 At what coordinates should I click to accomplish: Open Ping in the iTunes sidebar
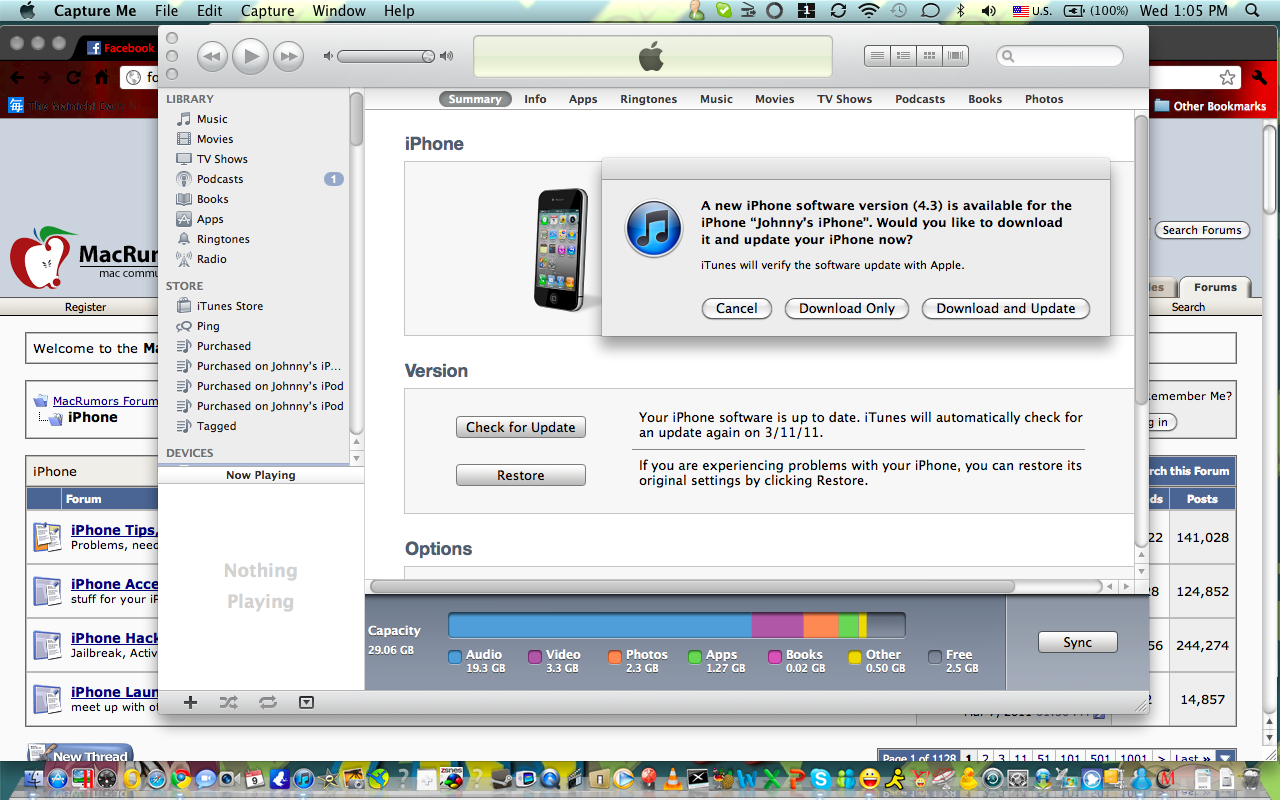click(207, 326)
